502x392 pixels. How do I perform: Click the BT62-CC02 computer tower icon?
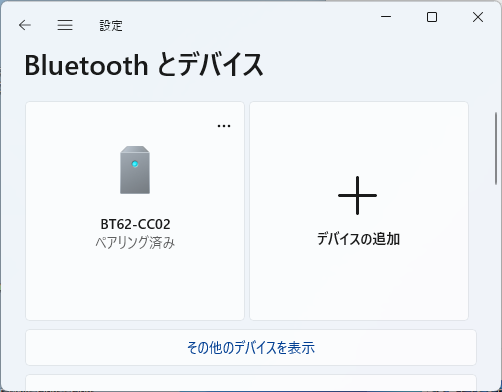[x=135, y=170]
